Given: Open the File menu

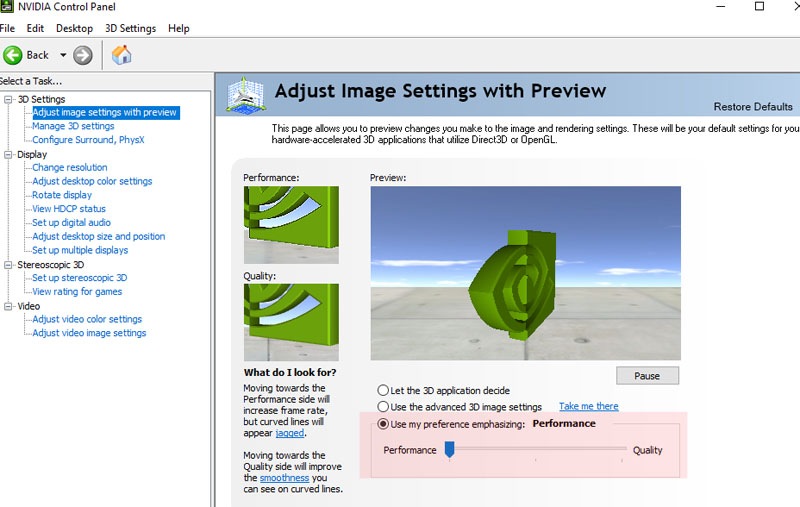Looking at the screenshot, I should tap(7, 29).
